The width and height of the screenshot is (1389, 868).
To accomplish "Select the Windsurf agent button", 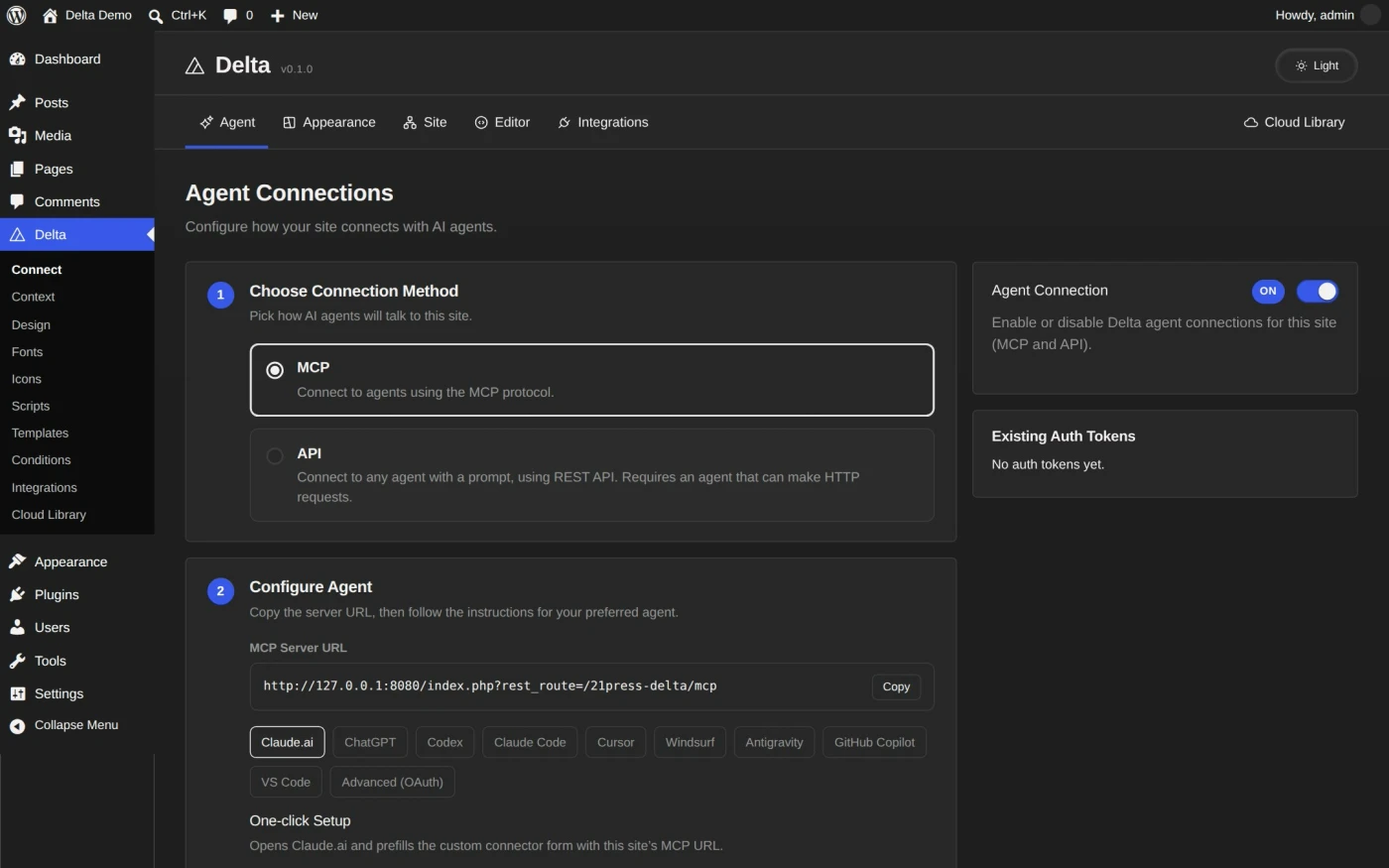I will coord(690,742).
